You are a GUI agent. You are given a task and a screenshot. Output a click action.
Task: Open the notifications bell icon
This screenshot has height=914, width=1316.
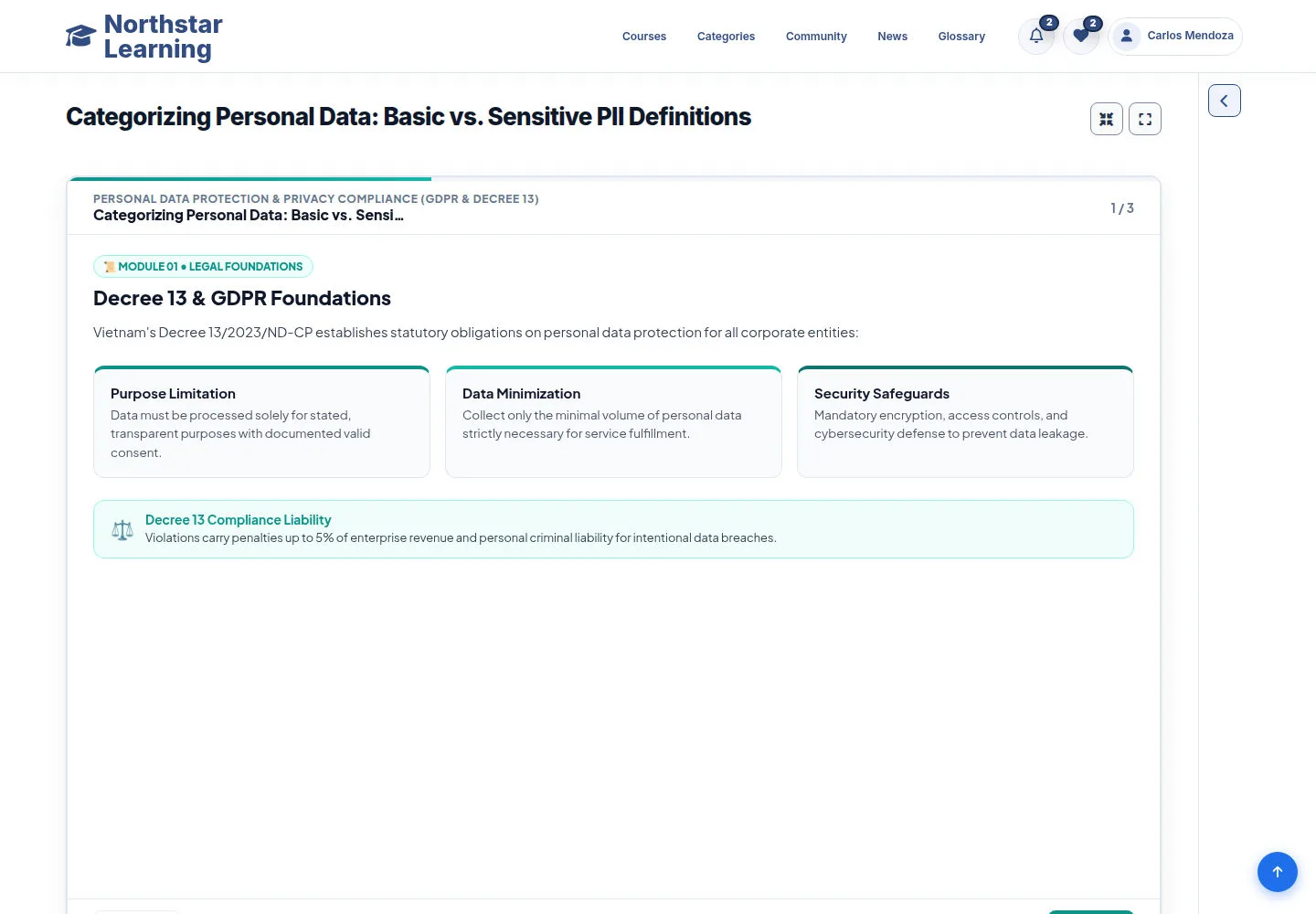click(1036, 37)
